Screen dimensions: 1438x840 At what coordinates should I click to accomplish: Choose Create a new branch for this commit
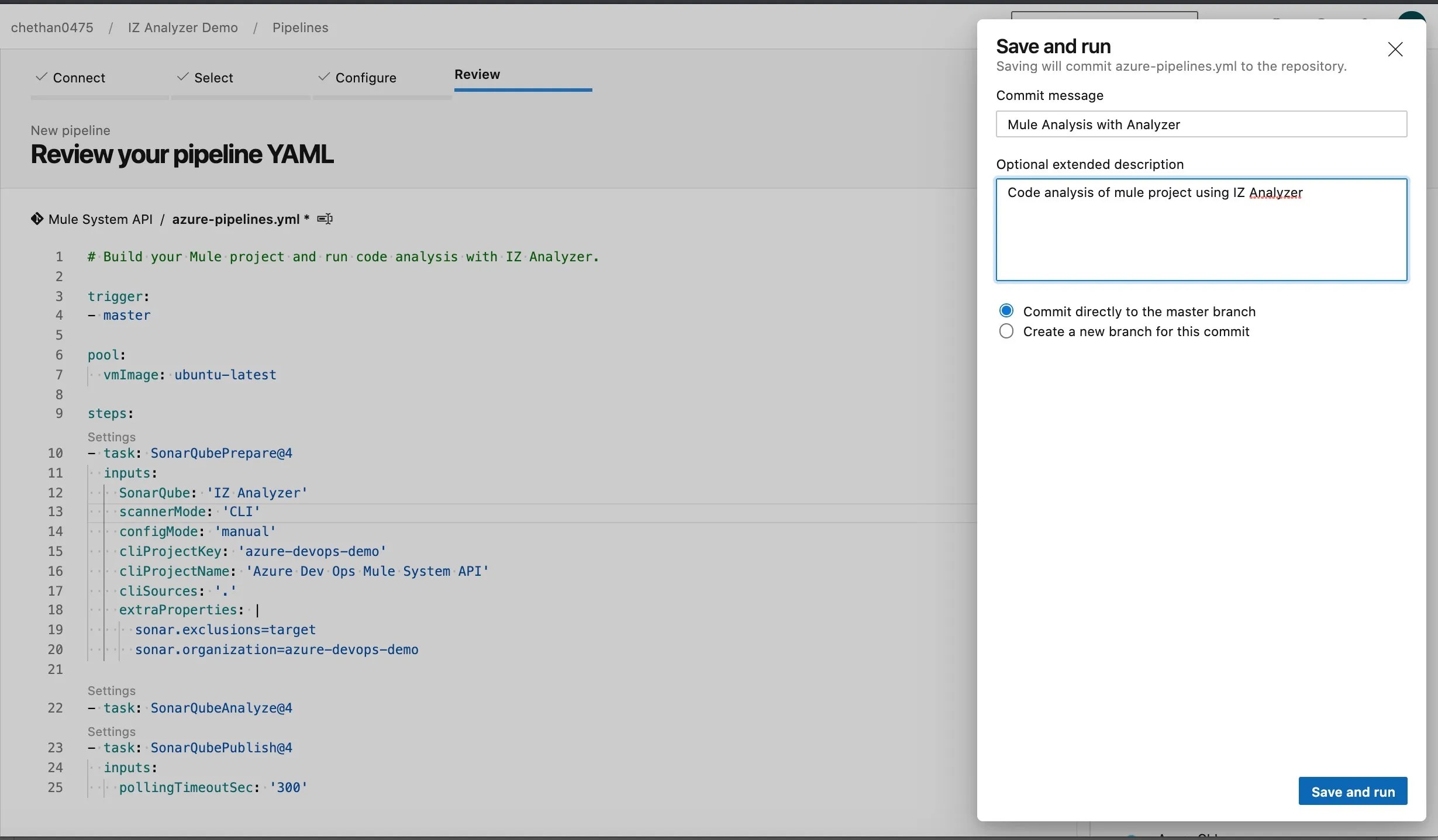point(1006,331)
